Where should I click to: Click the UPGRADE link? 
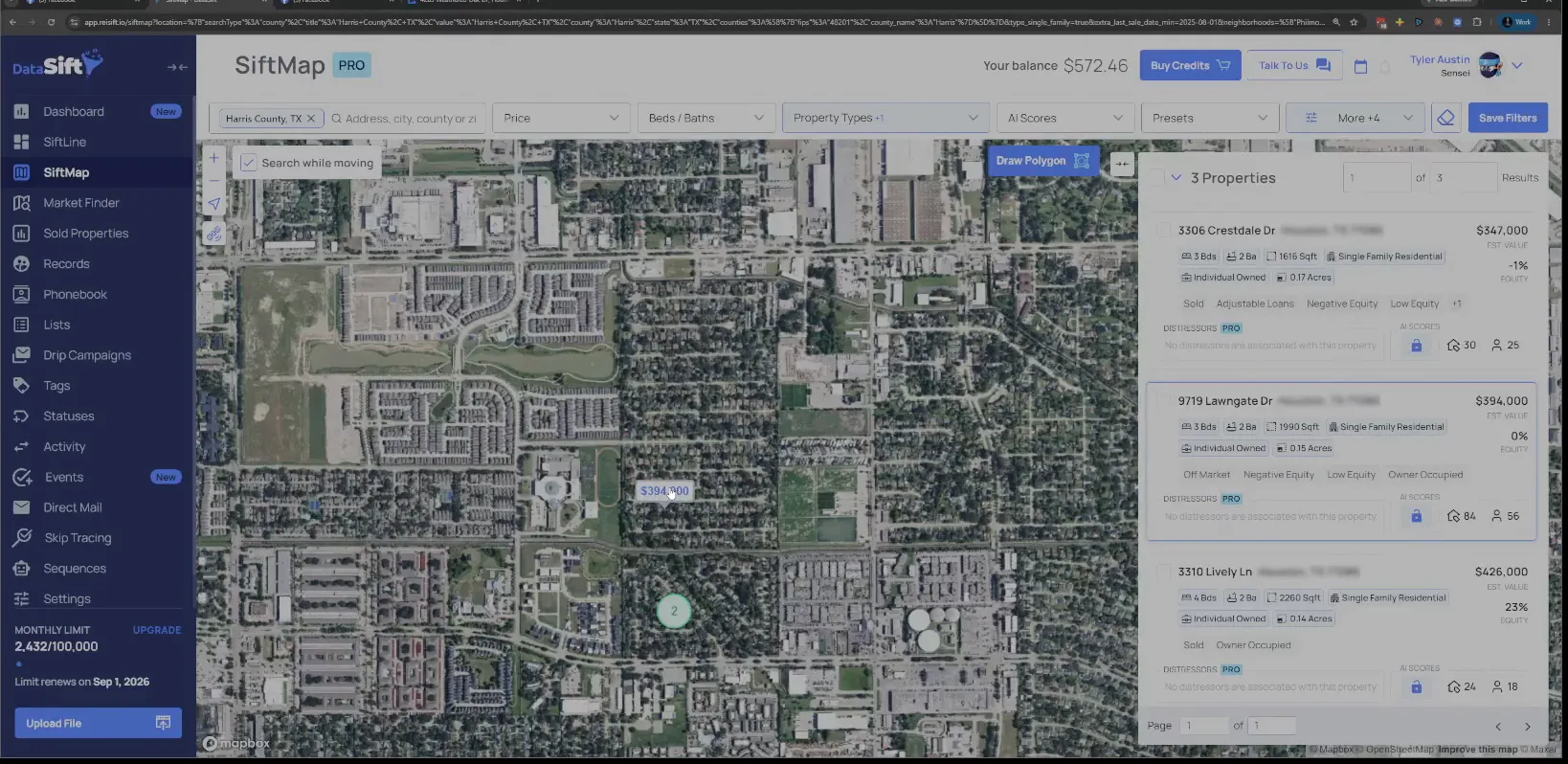pos(157,630)
